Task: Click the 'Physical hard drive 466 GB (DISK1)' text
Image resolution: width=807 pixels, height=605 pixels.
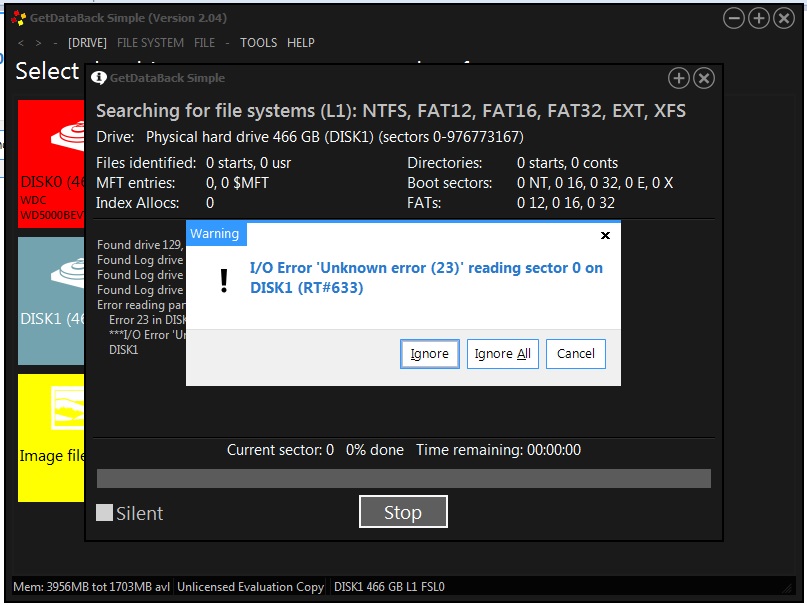Action: click(x=260, y=137)
